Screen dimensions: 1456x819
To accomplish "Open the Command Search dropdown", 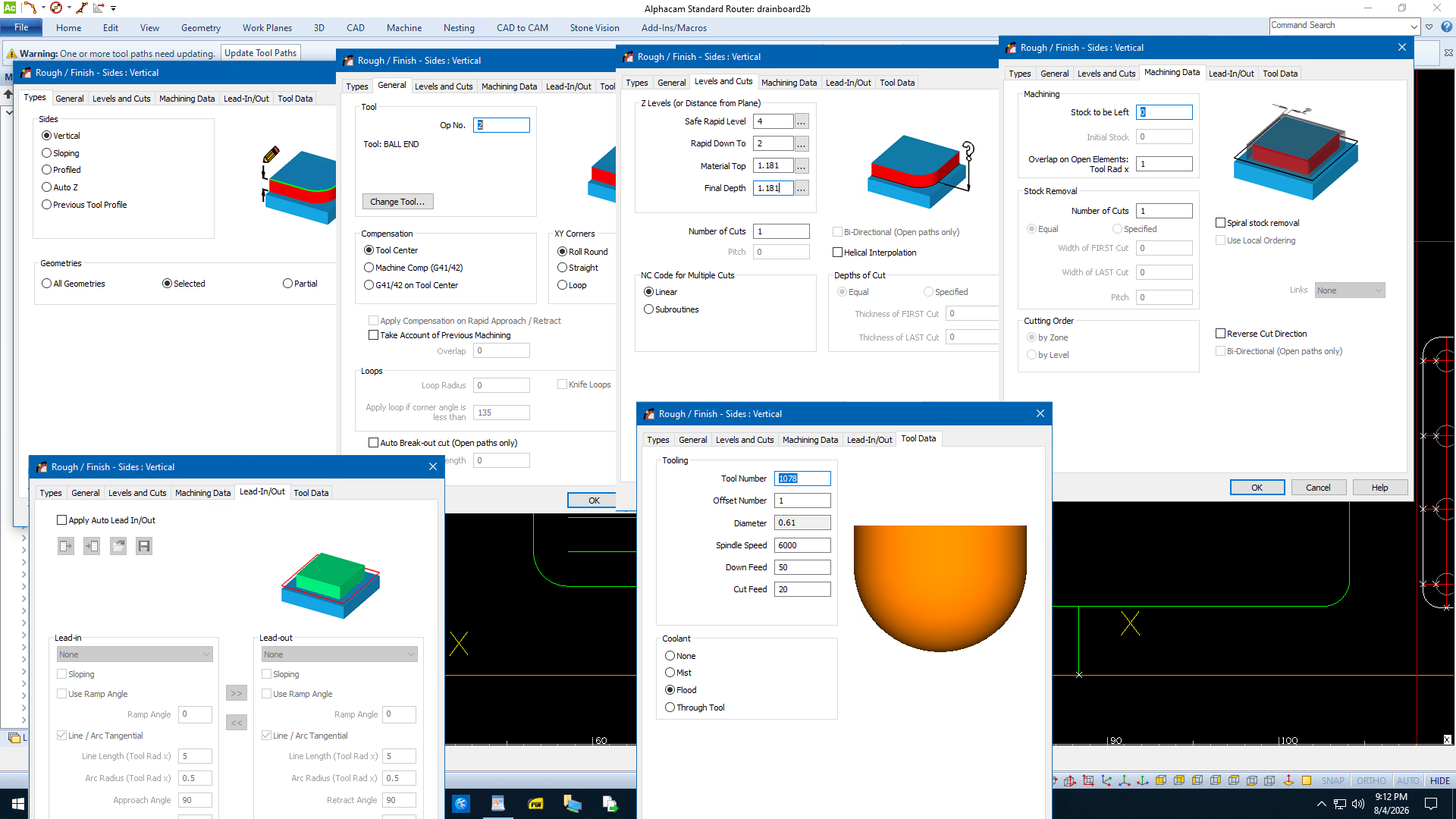I will coord(1414,27).
